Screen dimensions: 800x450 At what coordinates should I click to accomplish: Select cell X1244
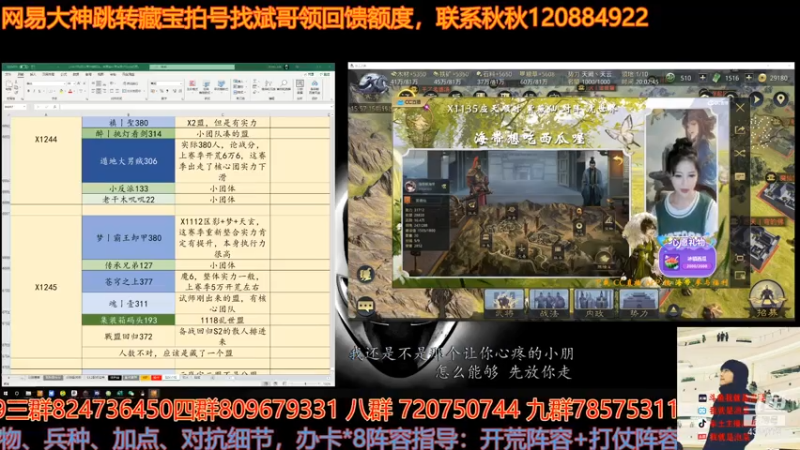(x=46, y=139)
